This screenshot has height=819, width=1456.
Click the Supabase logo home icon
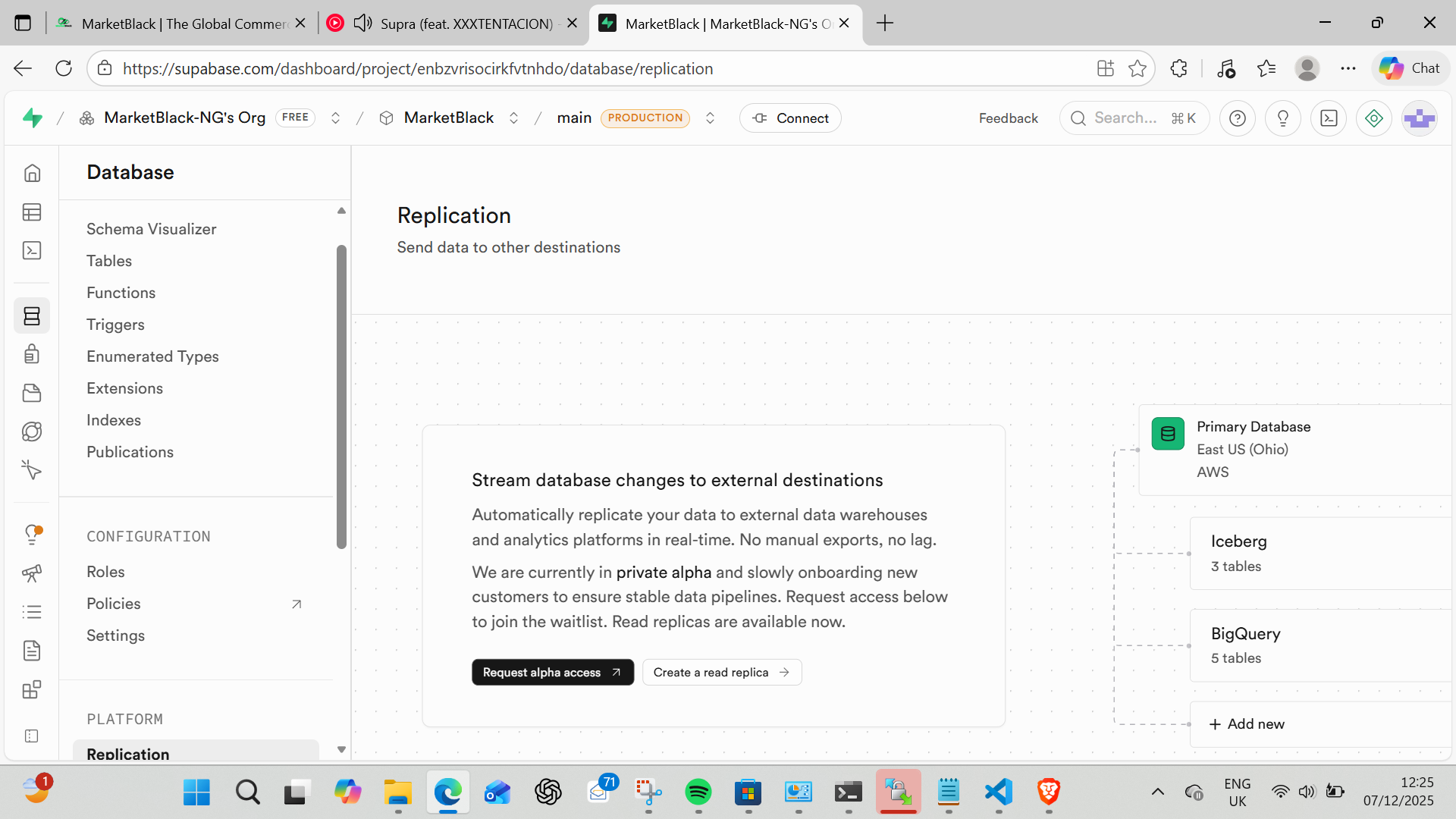[33, 118]
